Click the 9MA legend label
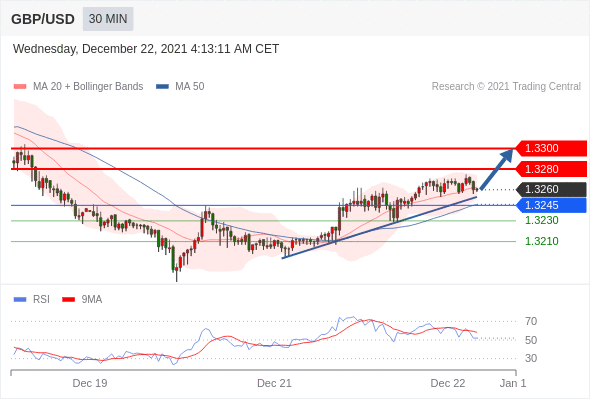This screenshot has width=590, height=400. click(x=92, y=300)
